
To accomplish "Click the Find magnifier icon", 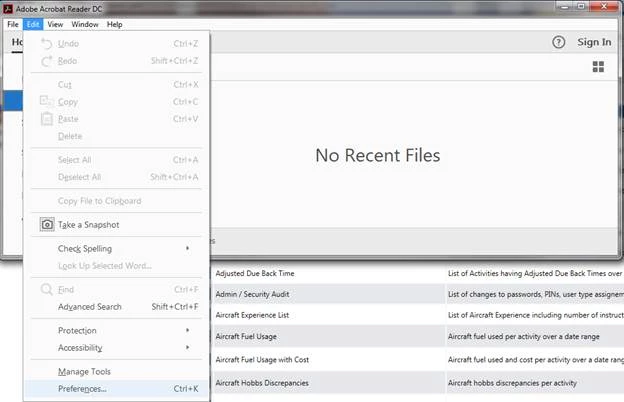I will 47,289.
